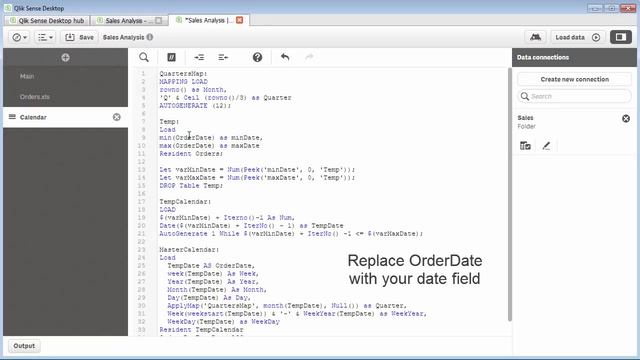
Task: Grab the Calendar section drag handle
Action: pos(12,117)
